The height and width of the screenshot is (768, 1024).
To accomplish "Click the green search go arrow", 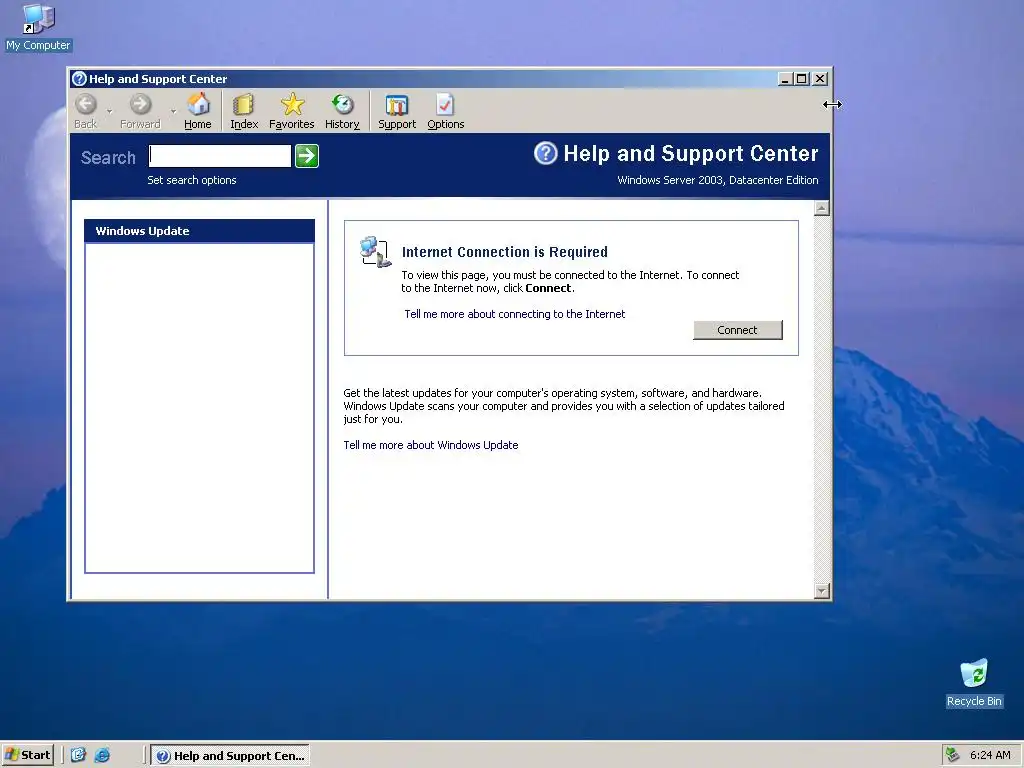I will click(x=307, y=156).
